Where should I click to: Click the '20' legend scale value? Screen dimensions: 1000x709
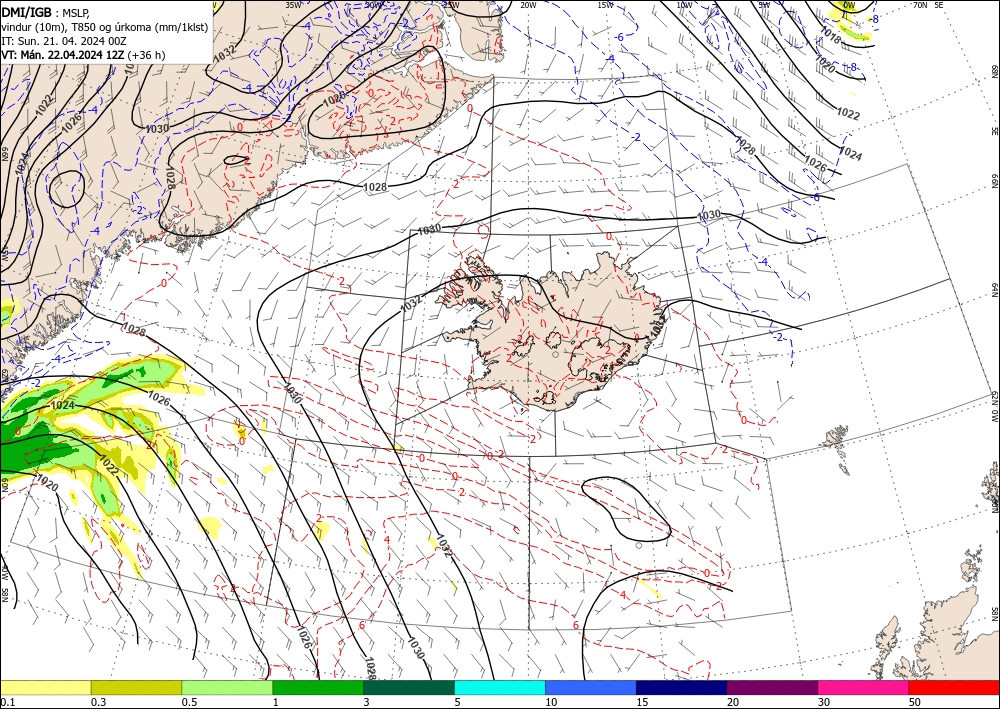(x=733, y=702)
